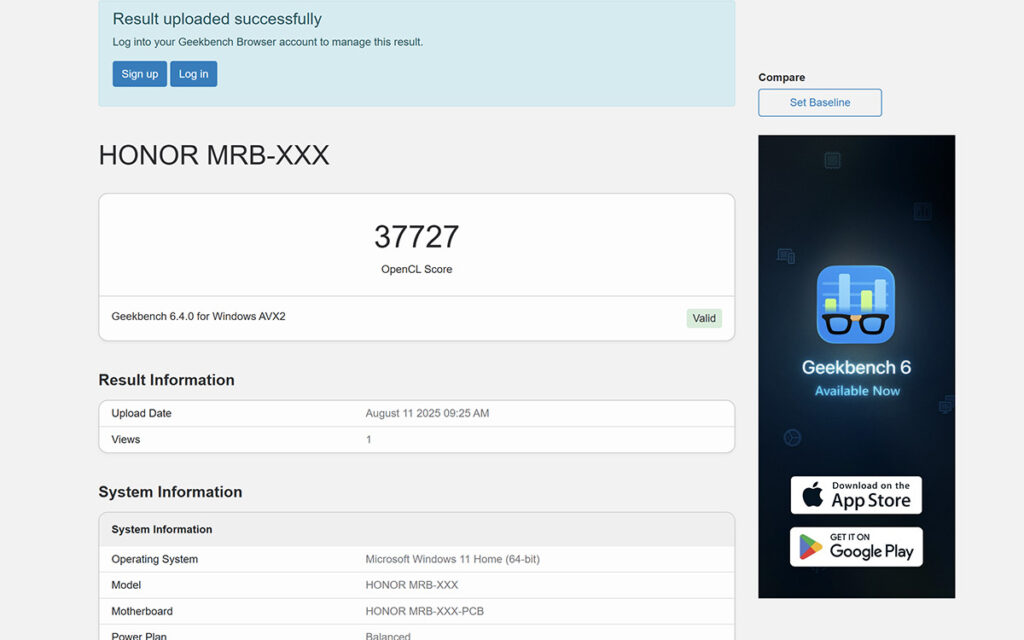The height and width of the screenshot is (640, 1024).
Task: Click the Motherboard row label
Action: (x=142, y=611)
